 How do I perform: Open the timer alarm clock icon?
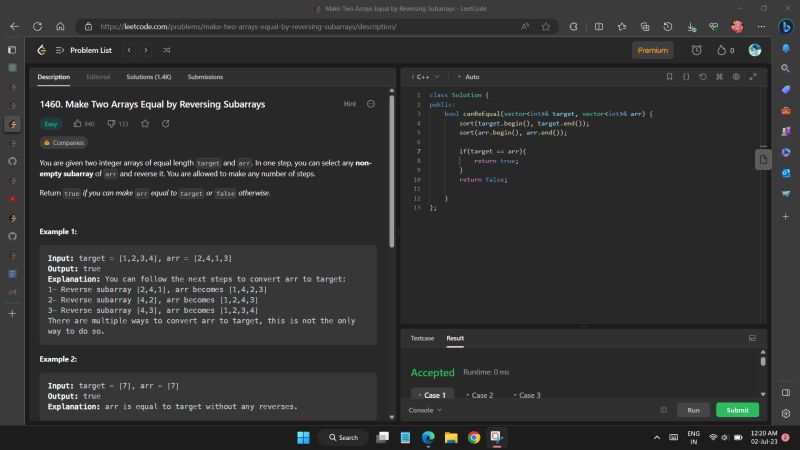696,50
